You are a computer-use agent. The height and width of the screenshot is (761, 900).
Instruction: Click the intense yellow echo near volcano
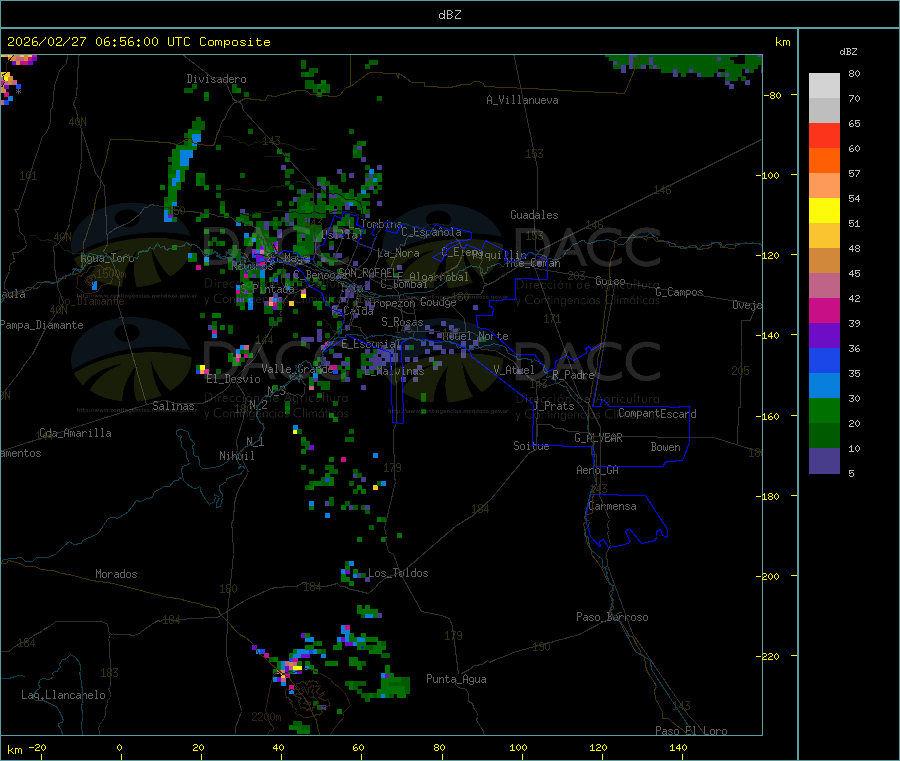(296, 667)
